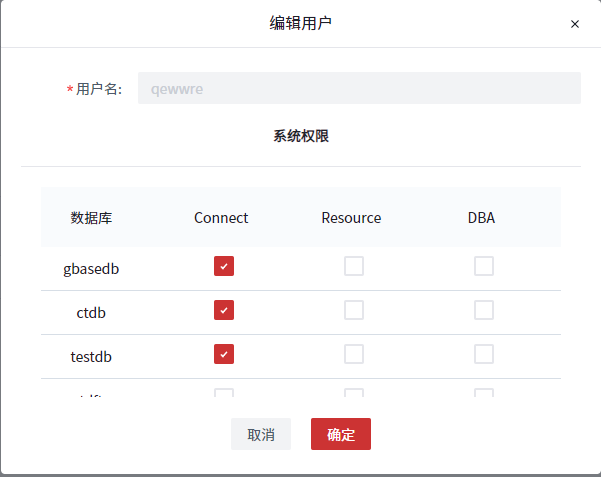Click the 数据库 column header
The image size is (601, 477).
[x=91, y=218]
